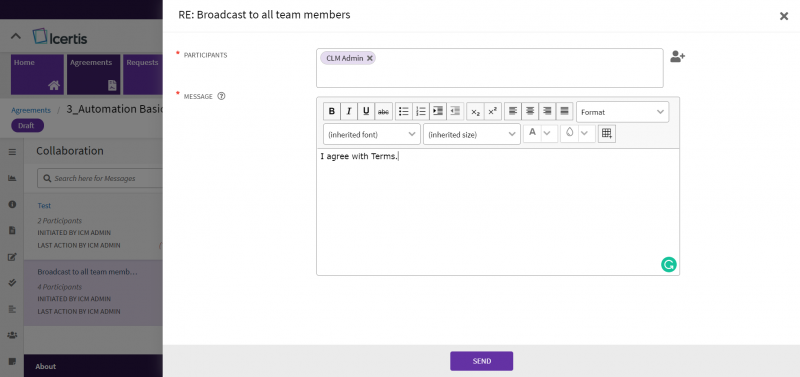
Task: Justify the message text
Action: point(564,112)
